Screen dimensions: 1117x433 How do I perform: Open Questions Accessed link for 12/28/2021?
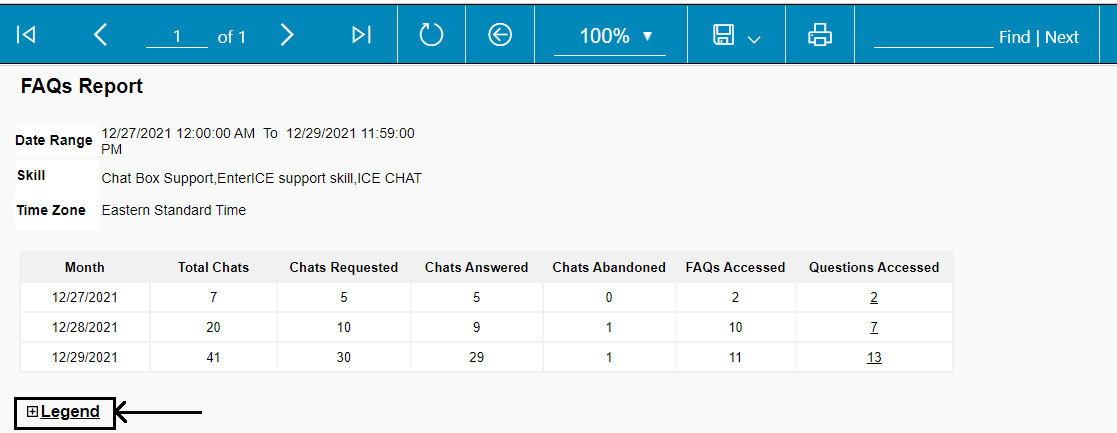(874, 327)
